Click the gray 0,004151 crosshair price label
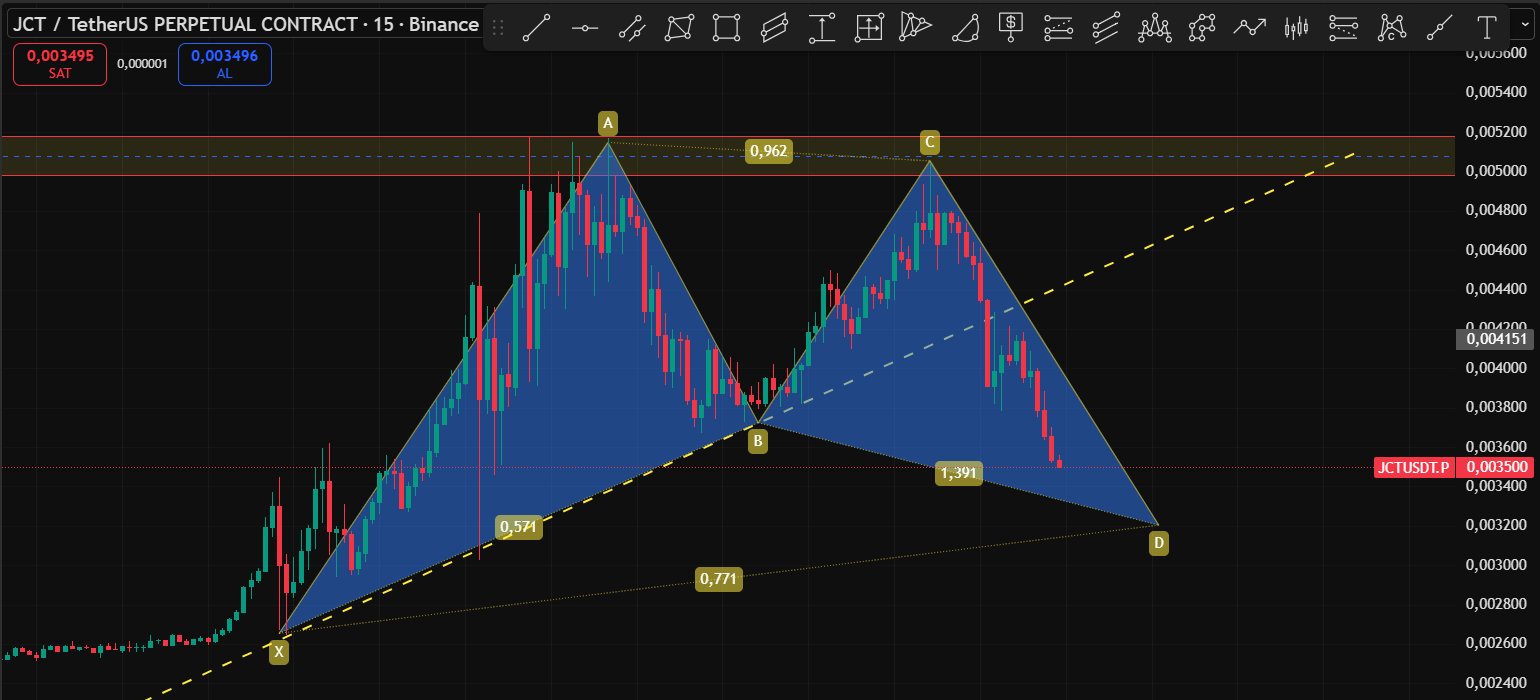The height and width of the screenshot is (700, 1540). tap(1497, 339)
